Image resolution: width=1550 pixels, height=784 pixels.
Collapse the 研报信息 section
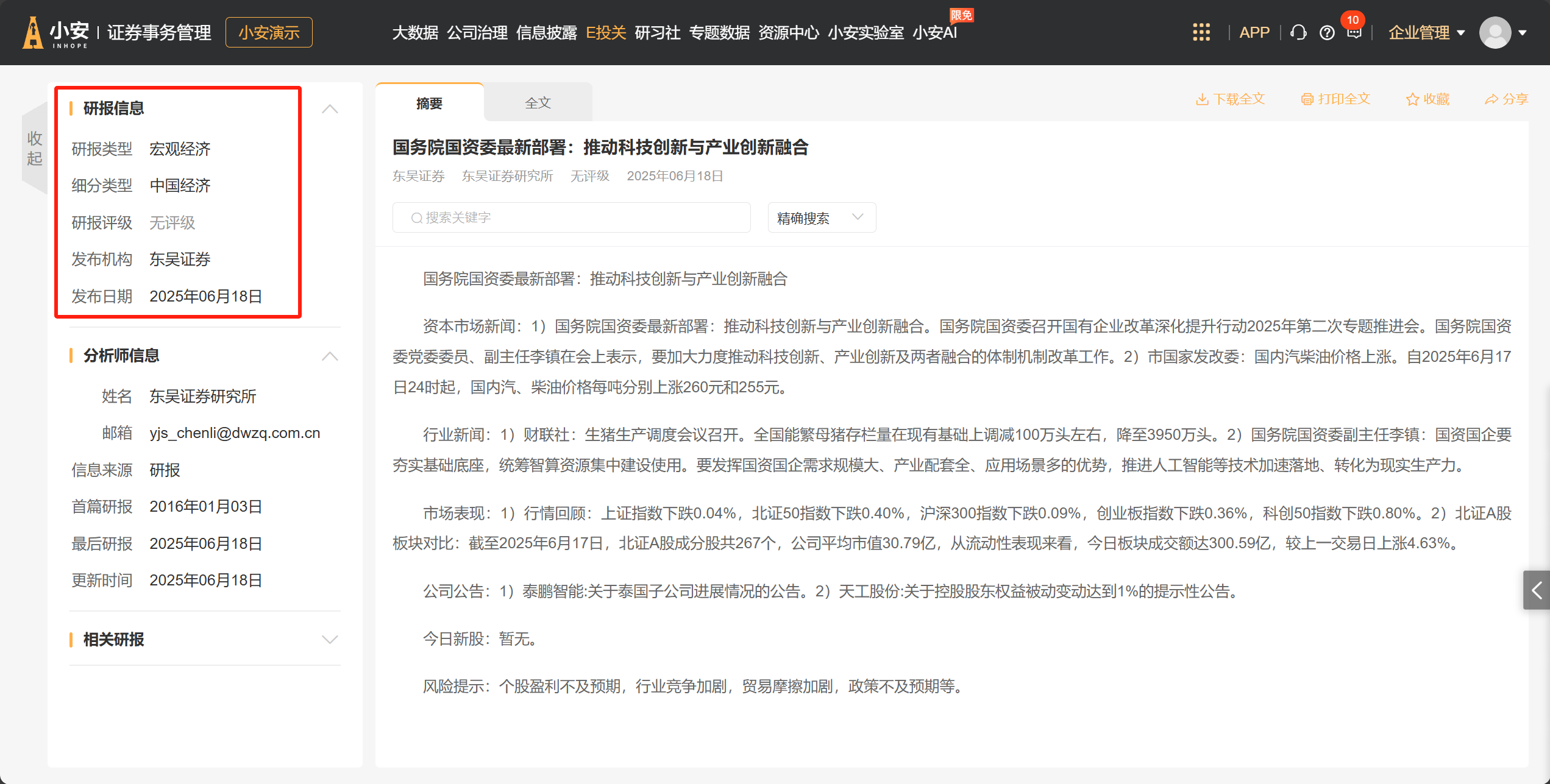tap(330, 109)
